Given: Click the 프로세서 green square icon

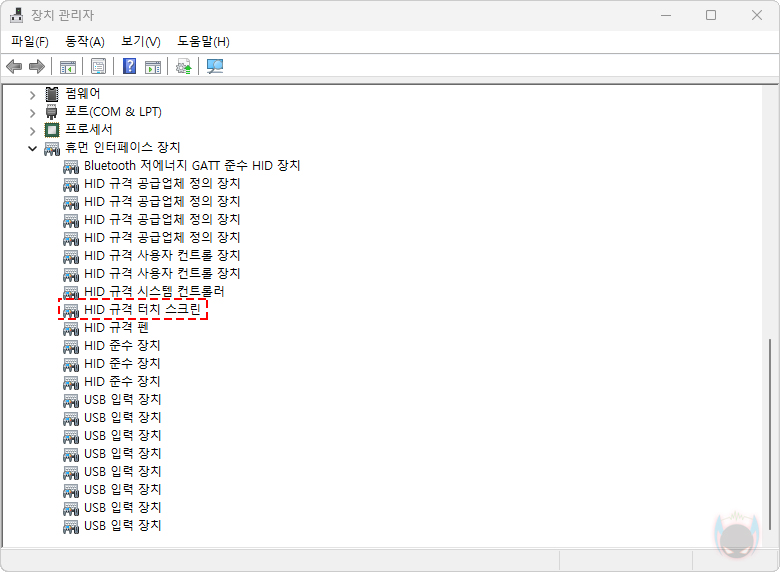Looking at the screenshot, I should 52,130.
